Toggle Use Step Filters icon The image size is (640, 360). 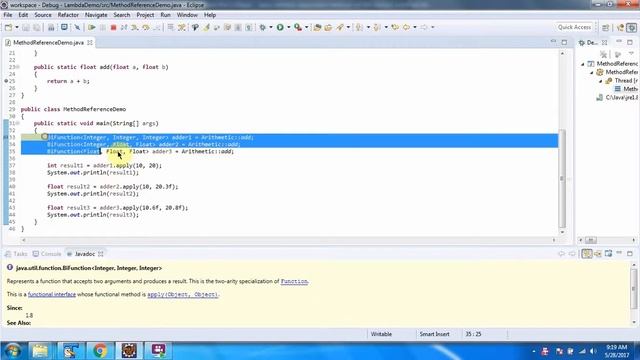tap(182, 27)
